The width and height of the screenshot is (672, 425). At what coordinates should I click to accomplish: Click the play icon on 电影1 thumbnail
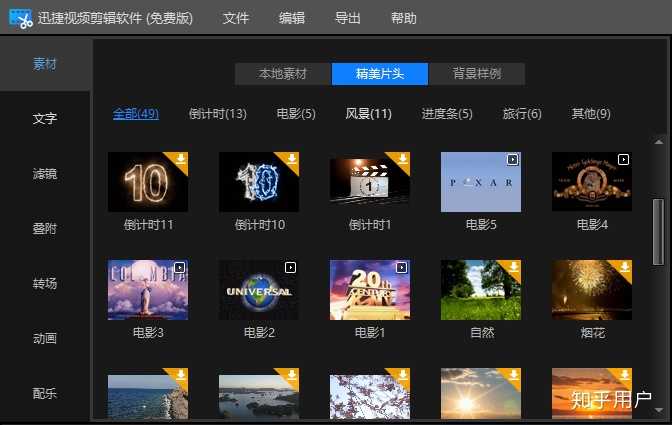[x=401, y=268]
